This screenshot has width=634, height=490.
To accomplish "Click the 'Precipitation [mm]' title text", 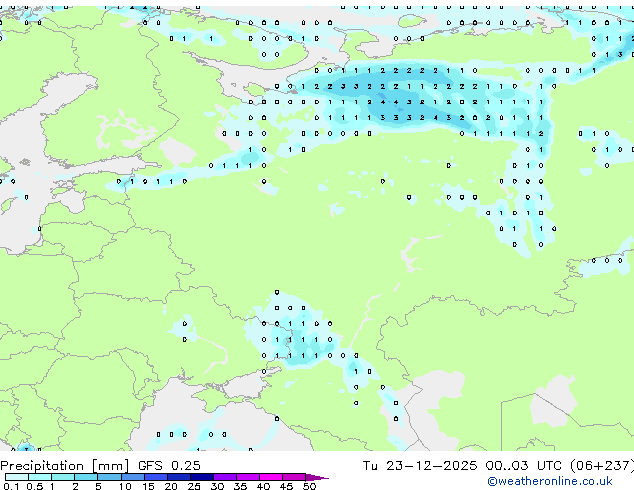I will [64, 466].
